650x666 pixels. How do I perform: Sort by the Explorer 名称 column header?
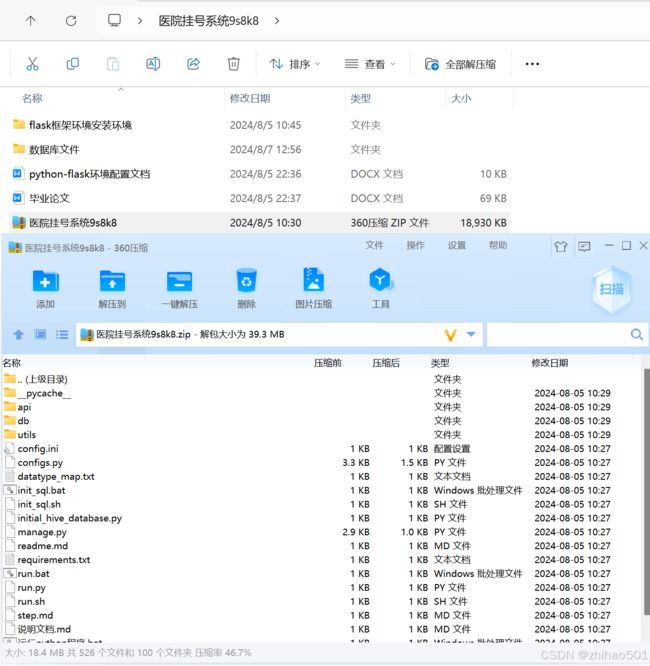(x=32, y=99)
